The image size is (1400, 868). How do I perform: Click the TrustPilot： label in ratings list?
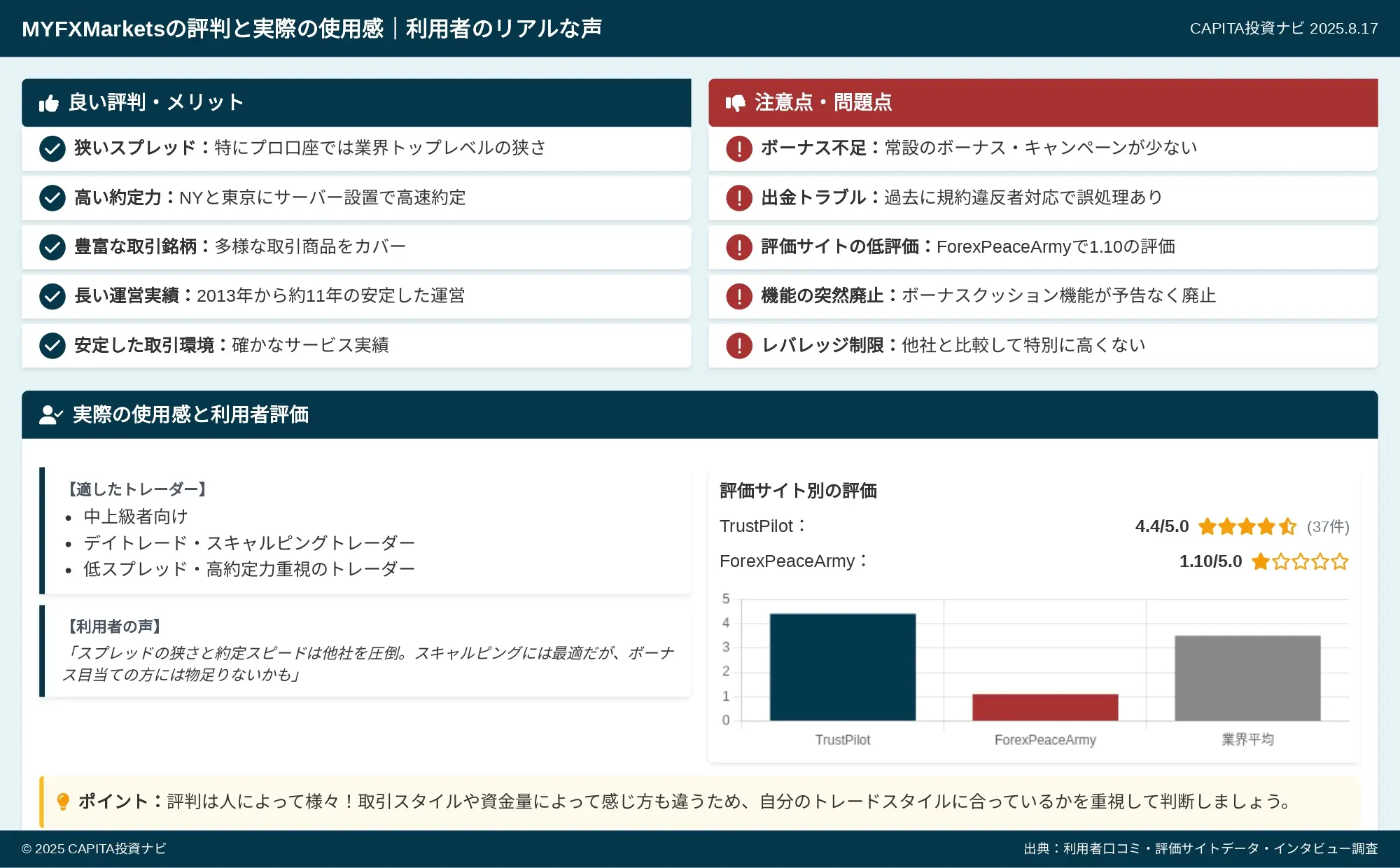pos(764,526)
